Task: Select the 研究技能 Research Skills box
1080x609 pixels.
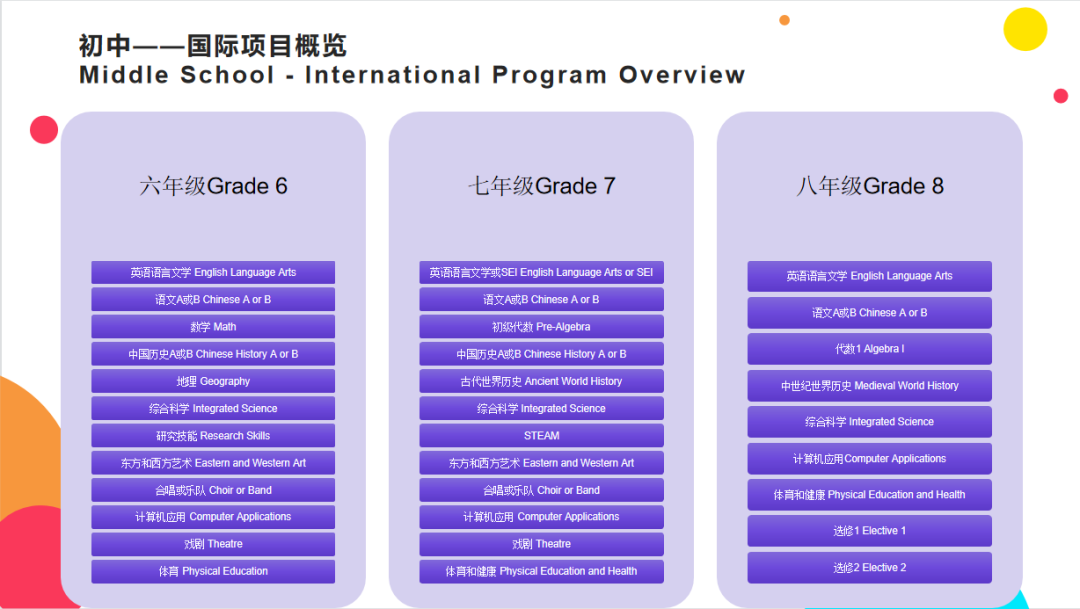Action: click(214, 435)
